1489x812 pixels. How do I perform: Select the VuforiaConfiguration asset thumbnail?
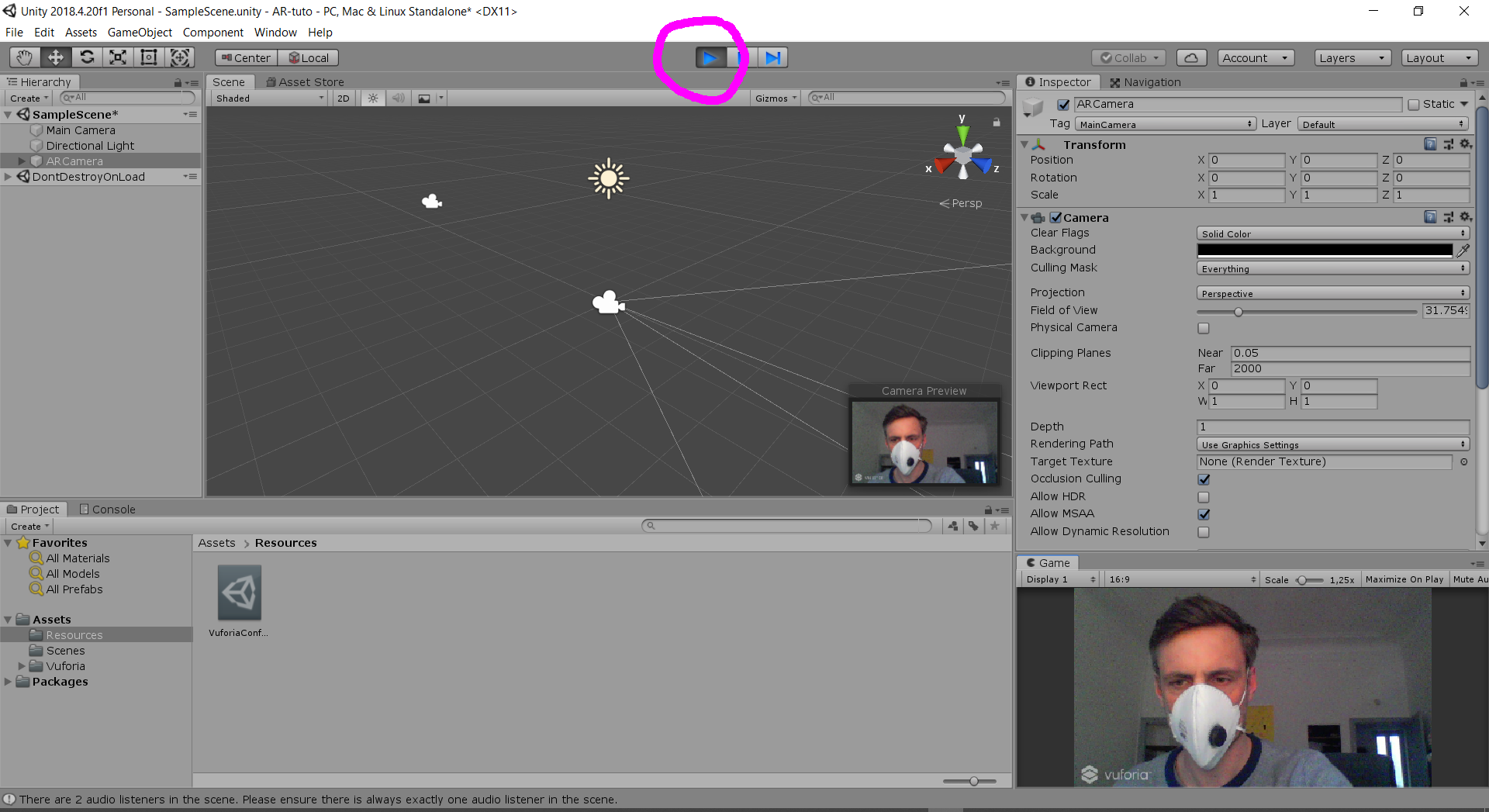coord(239,593)
